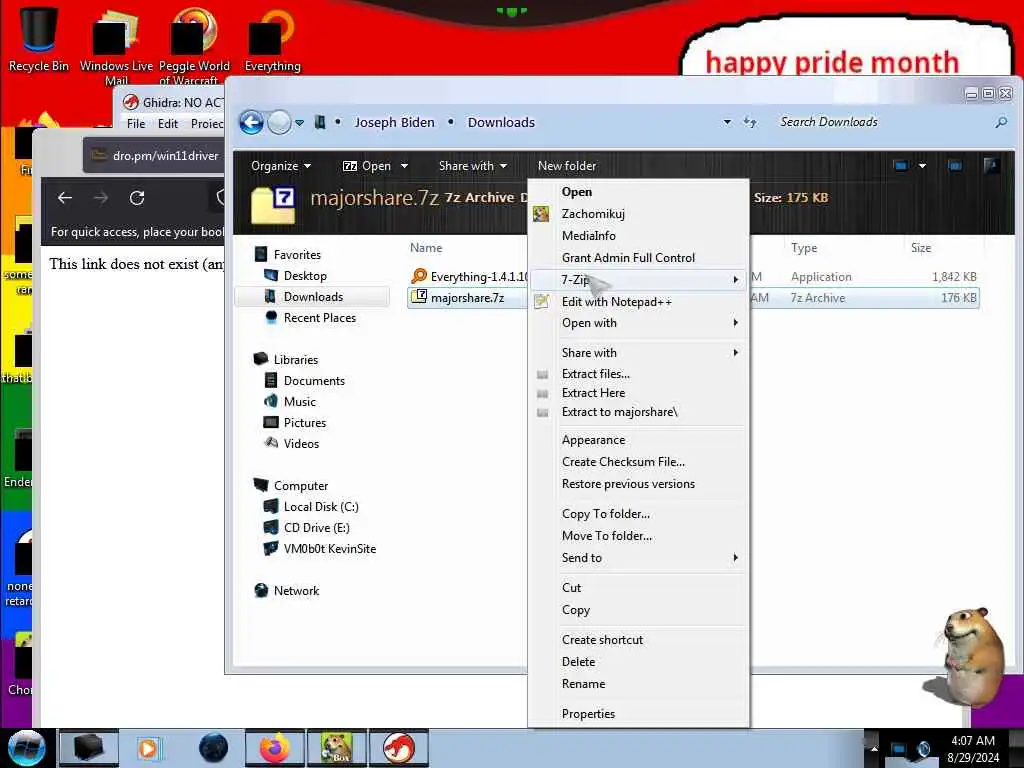This screenshot has width=1024, height=768.
Task: Choose Copy To folder...
Action: pyautogui.click(x=639, y=514)
